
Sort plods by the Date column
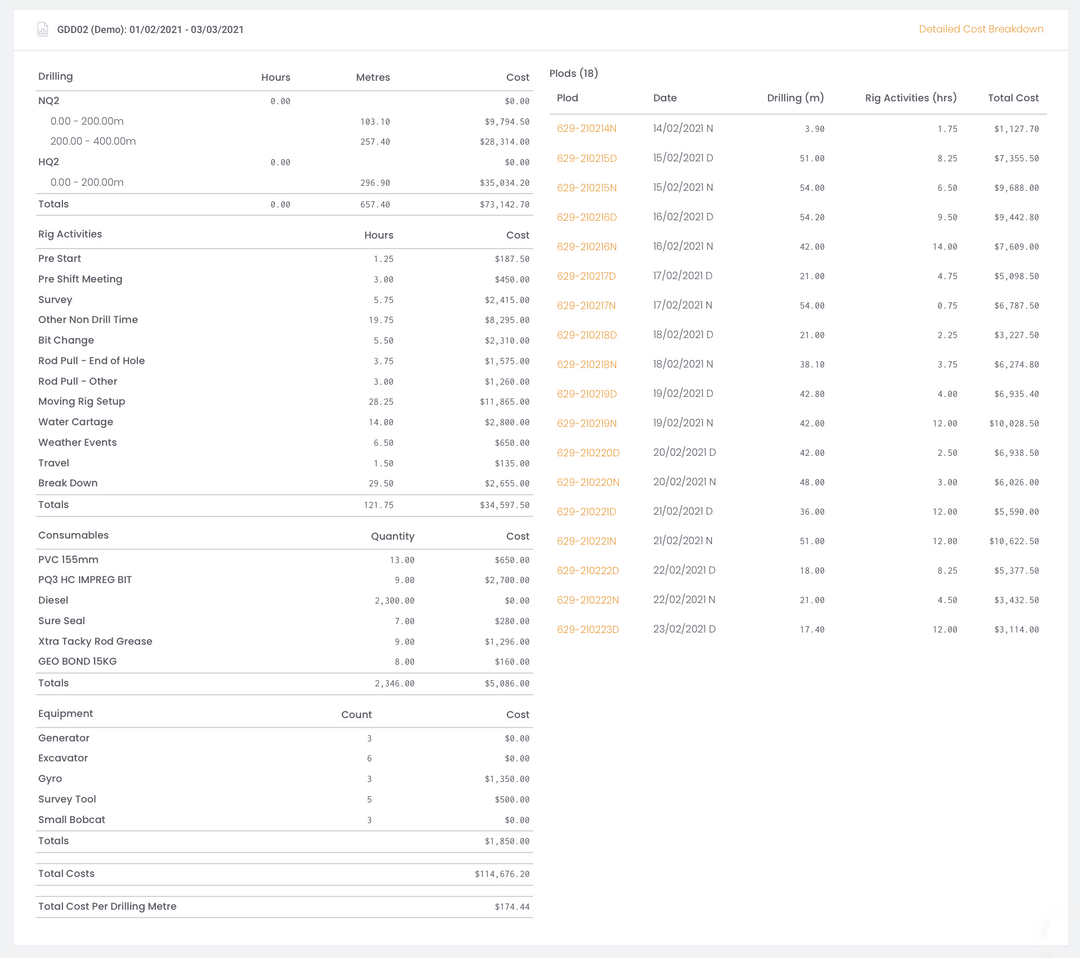(x=665, y=98)
